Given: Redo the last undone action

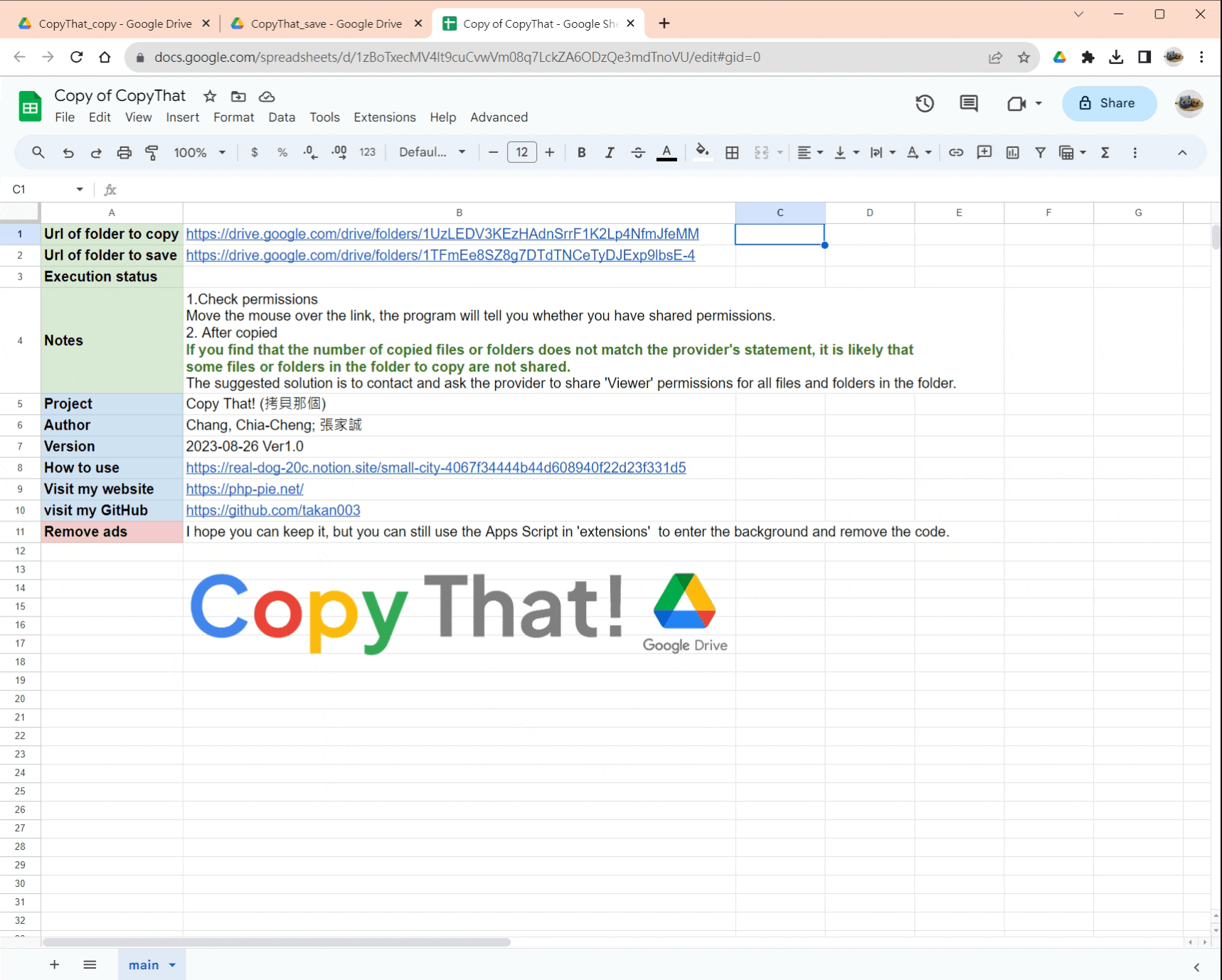Looking at the screenshot, I should click(x=96, y=152).
